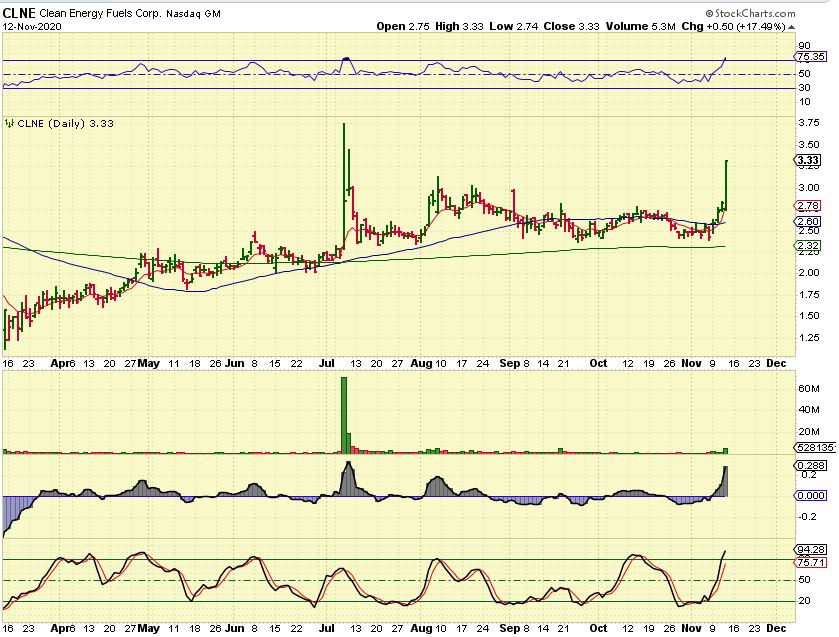Click the Low 2.74 value in header

point(514,26)
